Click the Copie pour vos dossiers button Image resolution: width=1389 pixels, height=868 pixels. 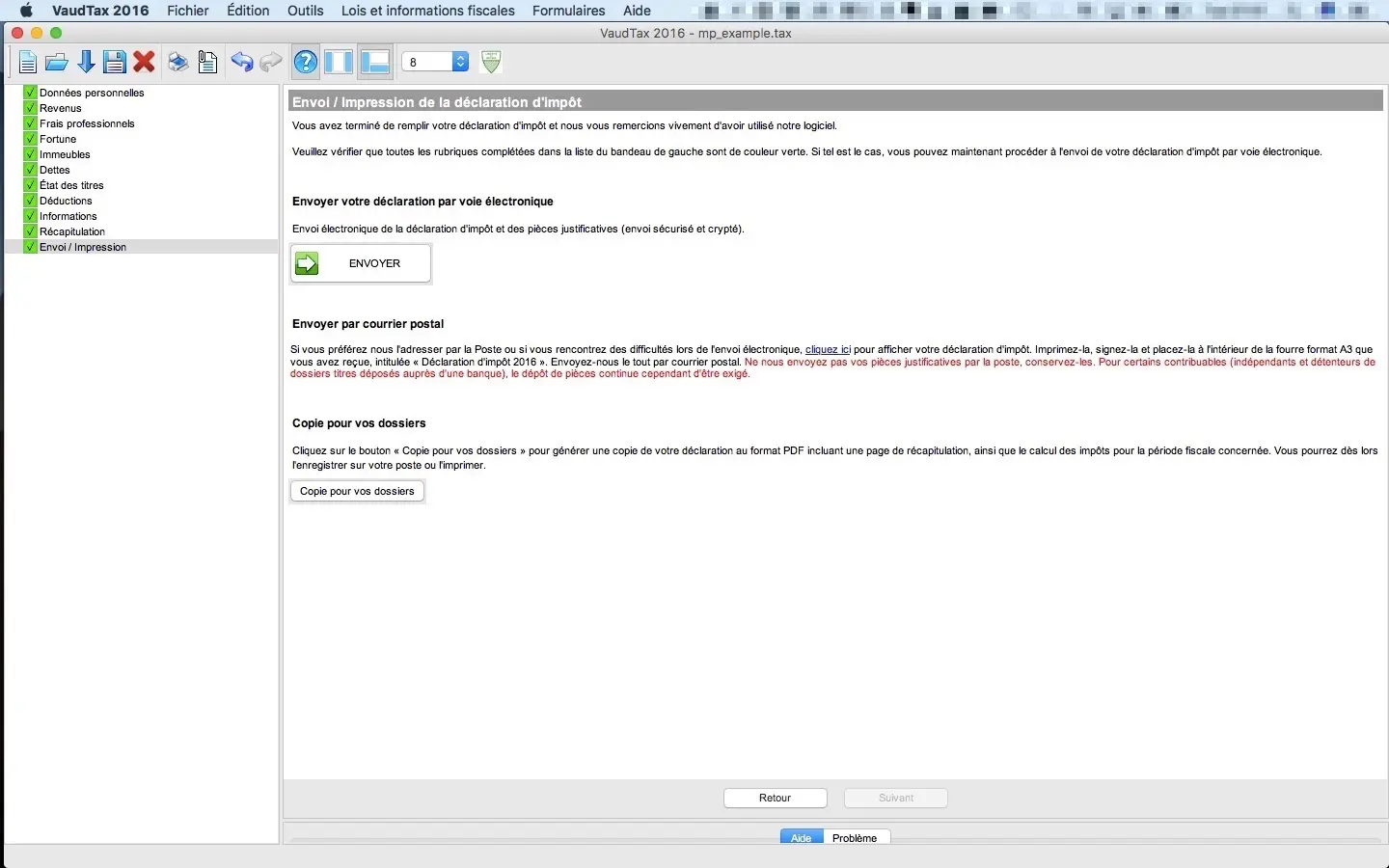click(357, 491)
